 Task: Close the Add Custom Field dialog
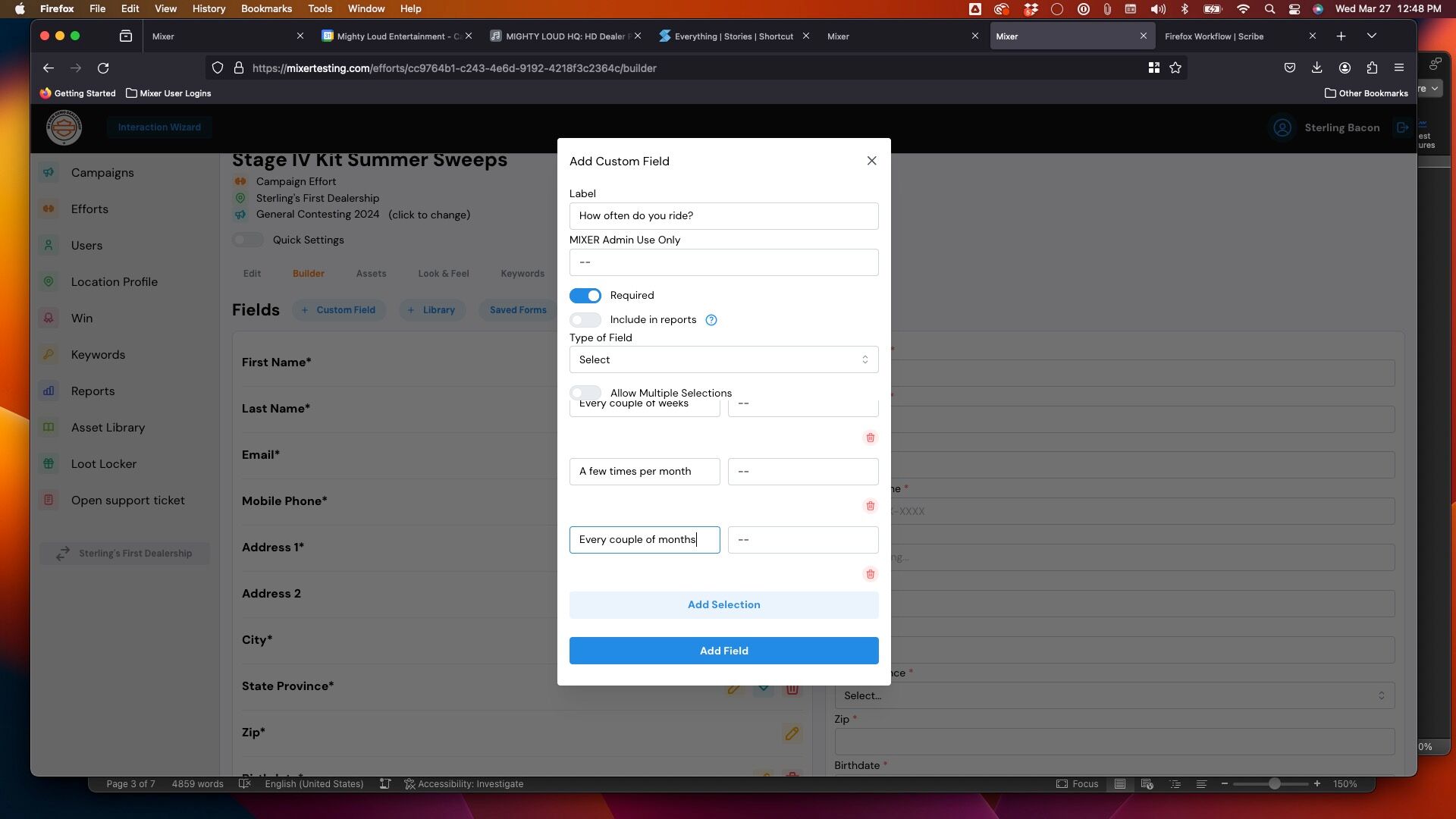point(871,161)
